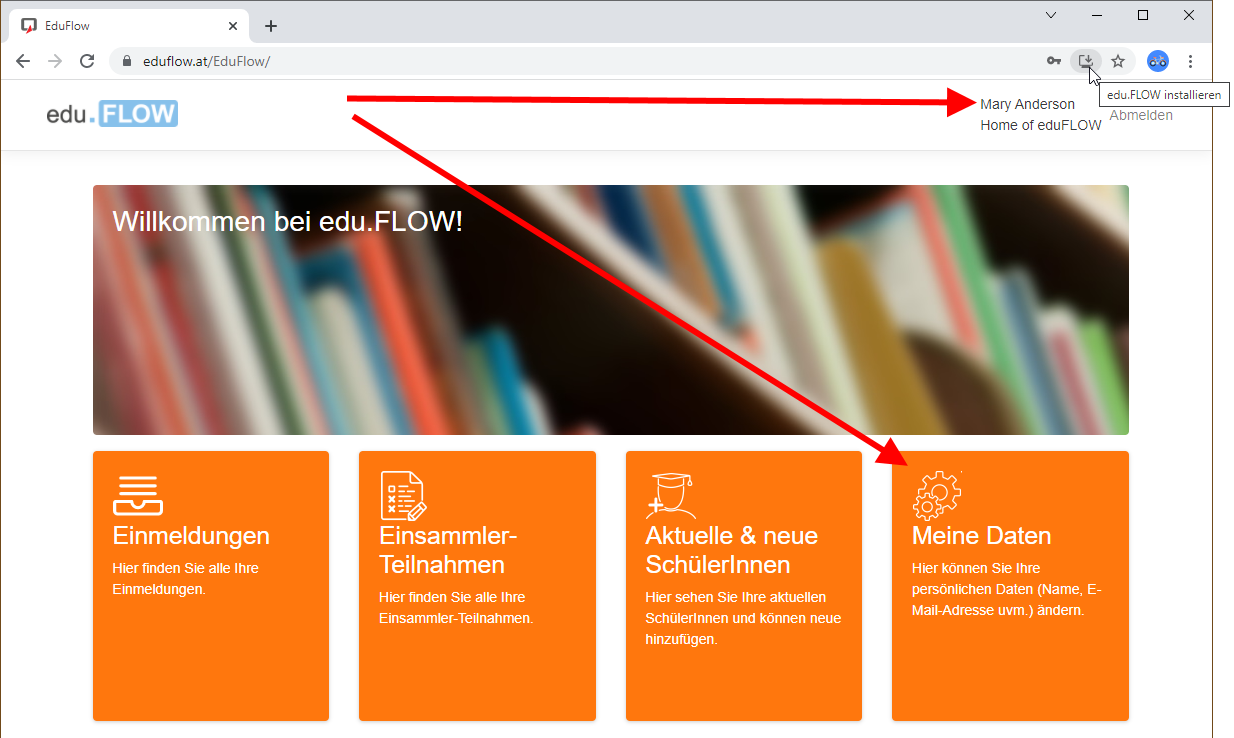Image resolution: width=1234 pixels, height=738 pixels.
Task: Open the saved passwords key icon
Action: (1053, 61)
